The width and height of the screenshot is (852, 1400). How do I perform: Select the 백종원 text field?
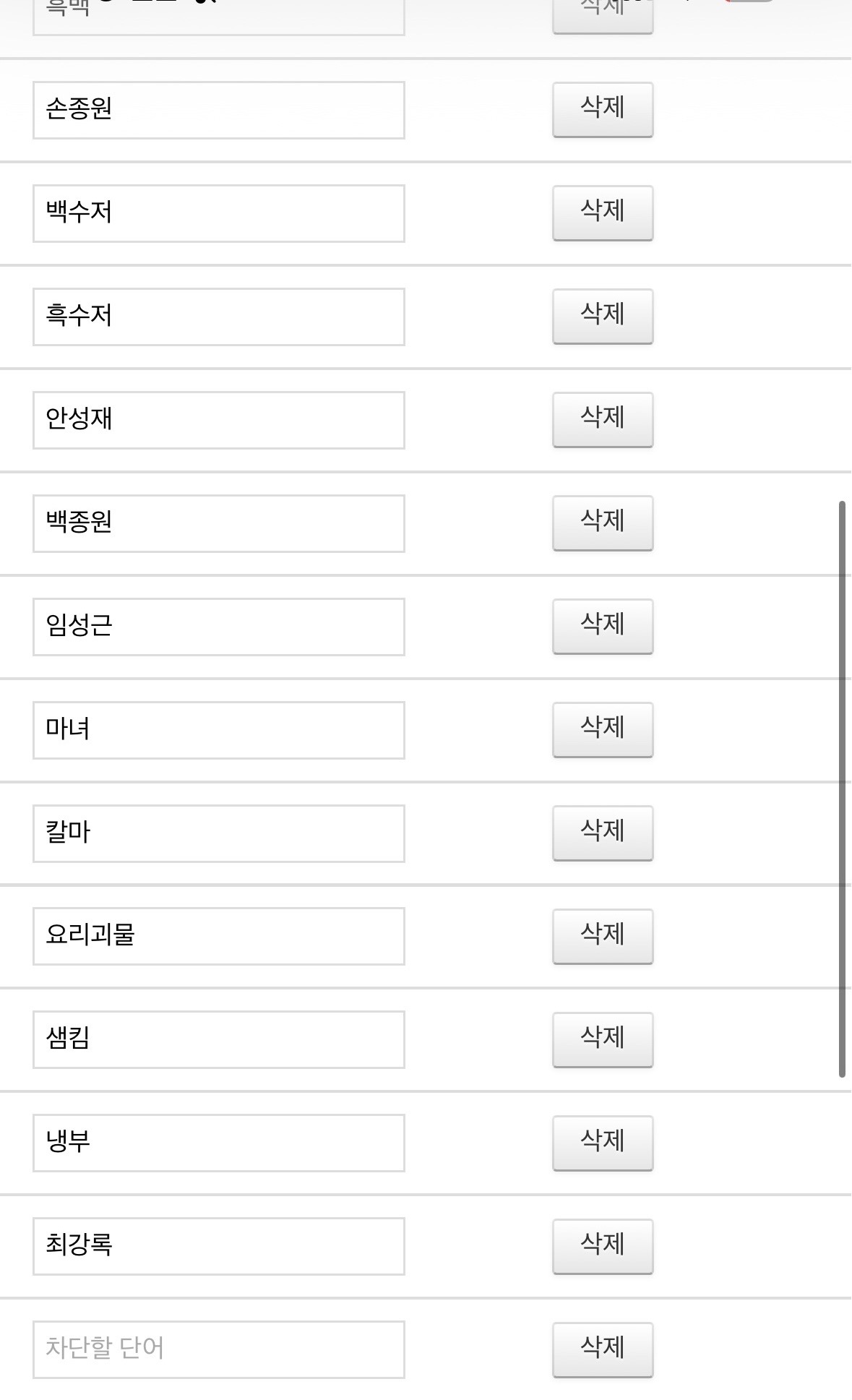tap(218, 523)
